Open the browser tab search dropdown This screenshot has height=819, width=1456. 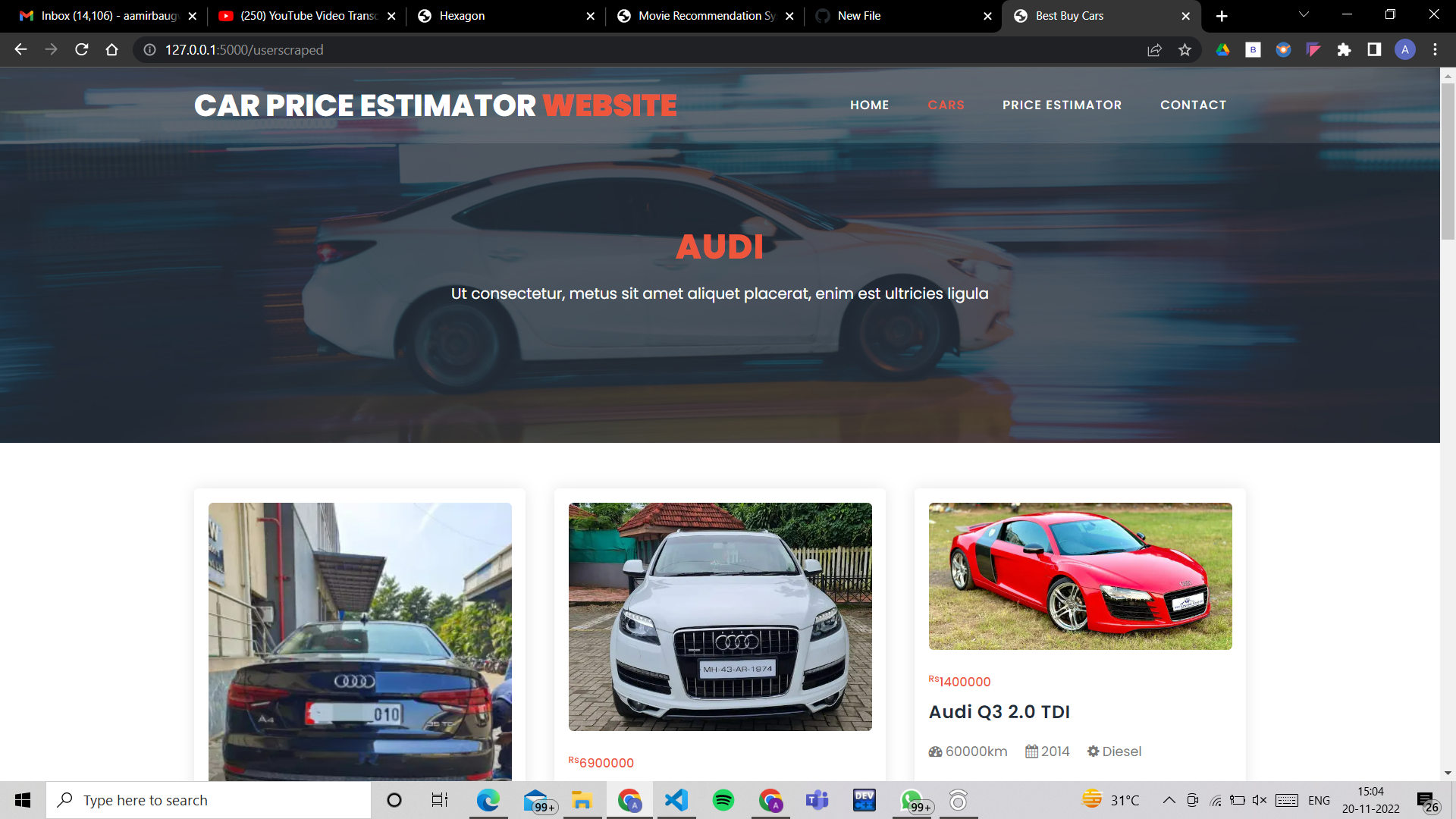(1303, 15)
